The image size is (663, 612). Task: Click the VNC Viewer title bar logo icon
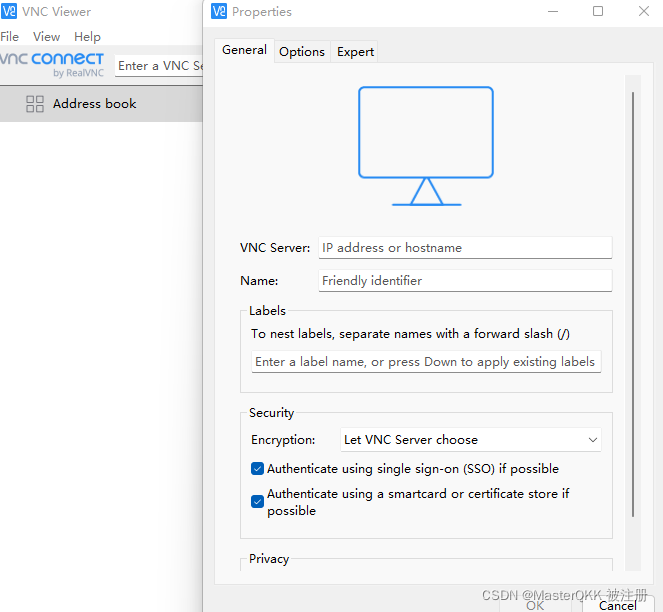[9, 11]
